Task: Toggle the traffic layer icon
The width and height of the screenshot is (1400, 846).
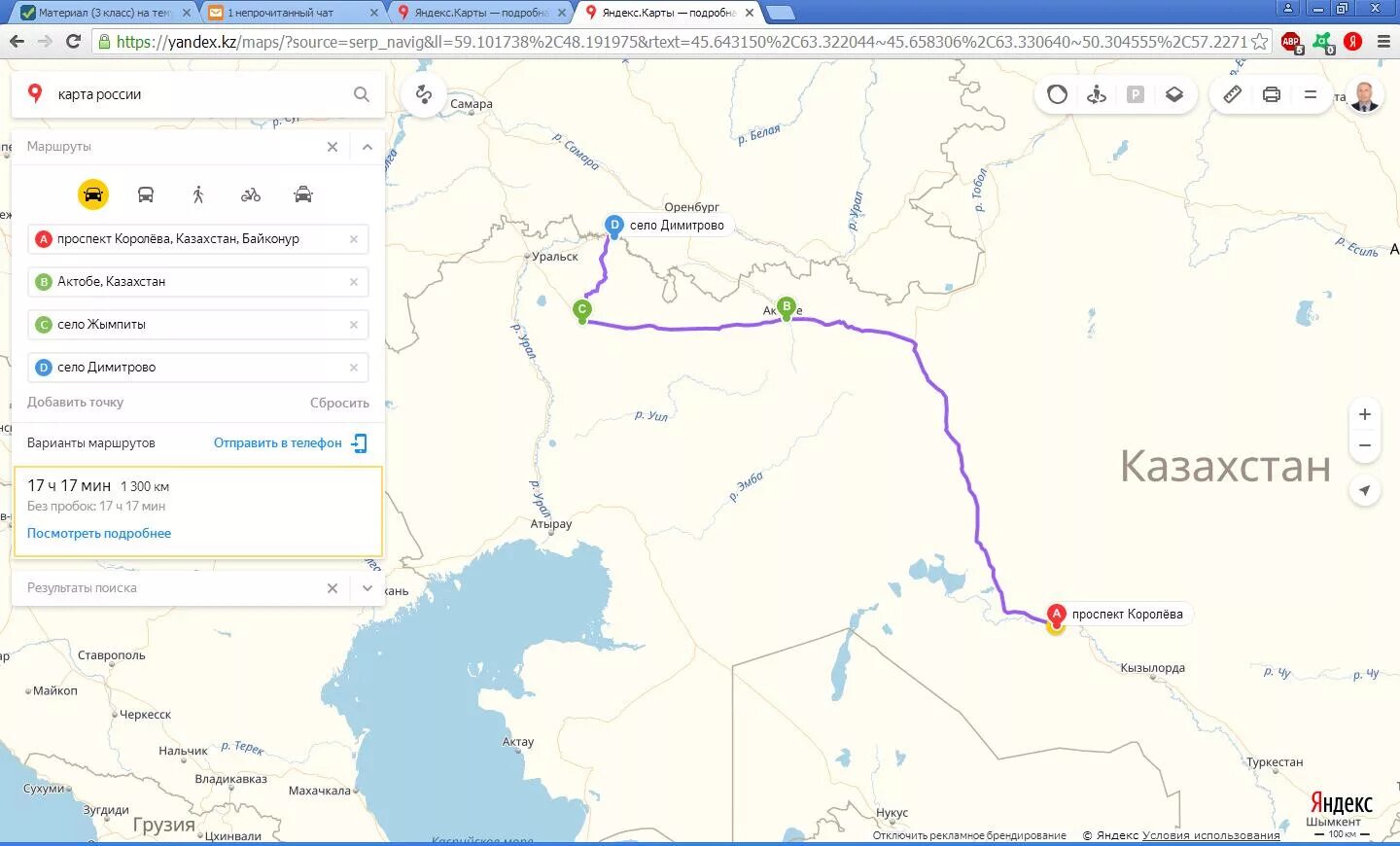Action: [1058, 94]
